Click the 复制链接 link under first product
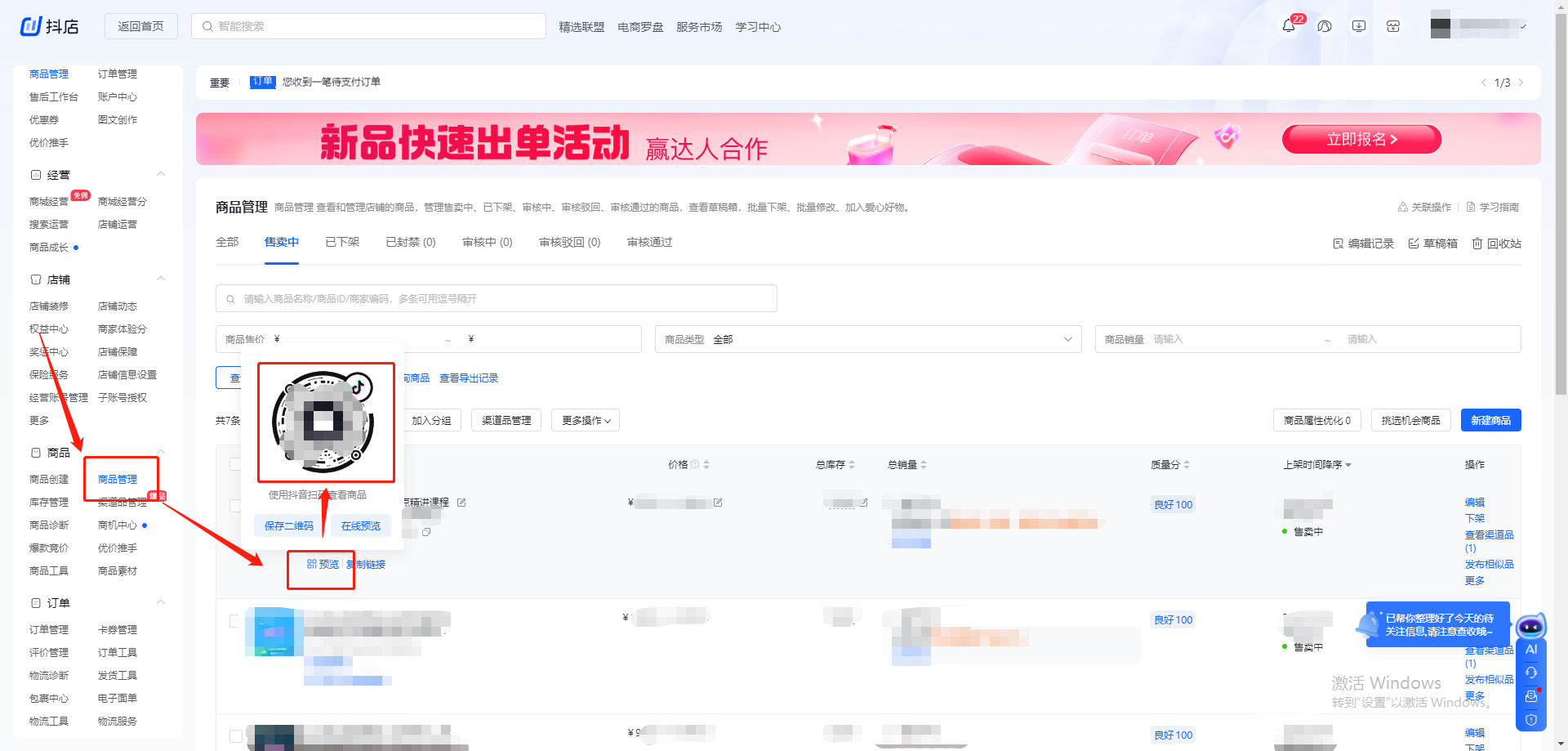This screenshot has width=1568, height=751. (366, 564)
